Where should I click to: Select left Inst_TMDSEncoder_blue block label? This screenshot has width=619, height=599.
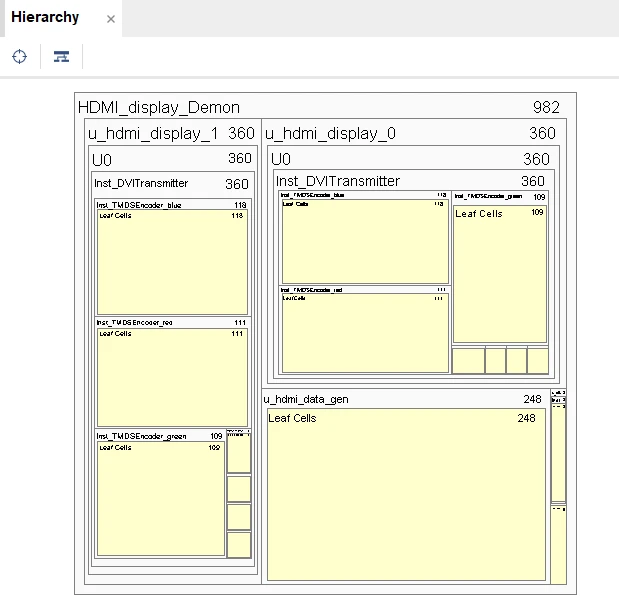click(139, 205)
